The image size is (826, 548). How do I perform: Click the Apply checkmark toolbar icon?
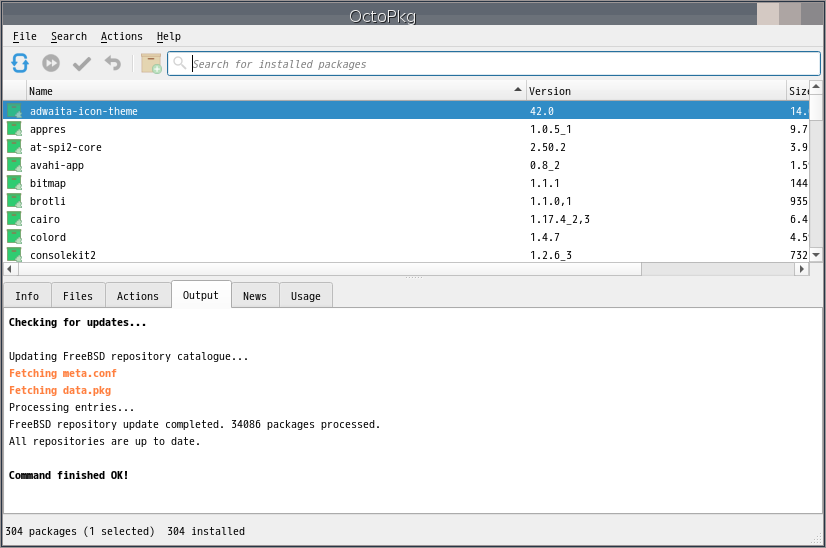[x=82, y=64]
